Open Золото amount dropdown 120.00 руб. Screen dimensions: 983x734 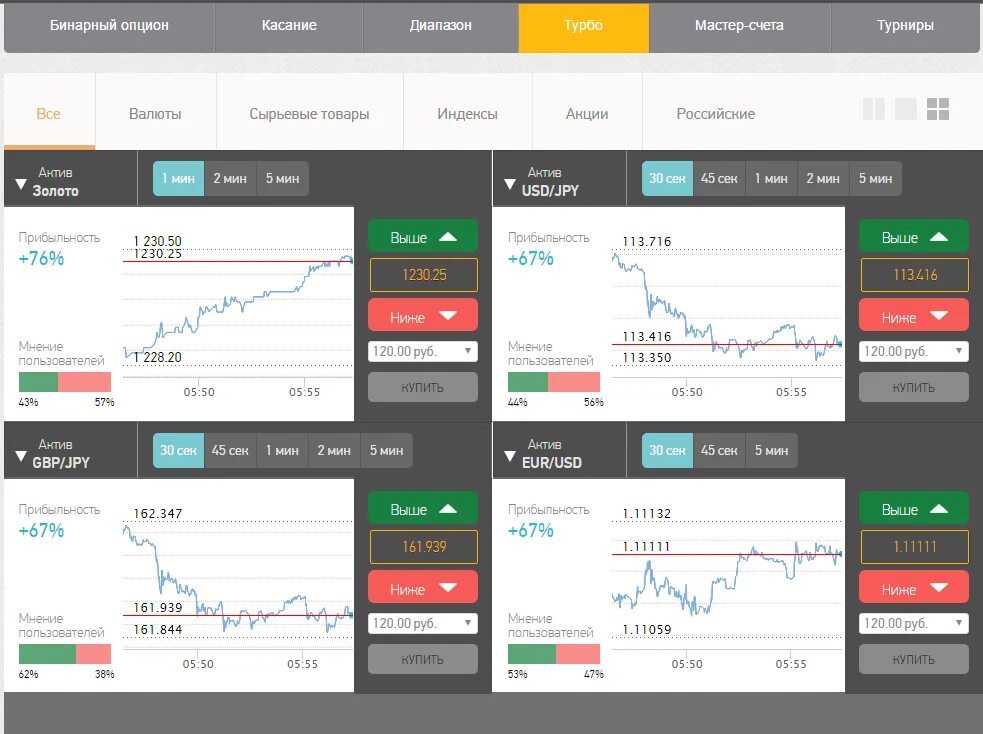coord(423,351)
